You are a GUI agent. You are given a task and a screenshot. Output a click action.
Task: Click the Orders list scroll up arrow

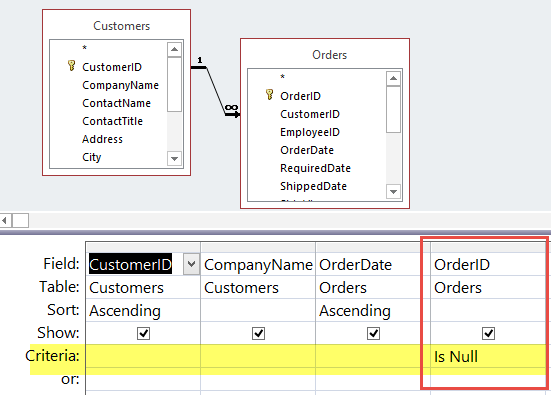(x=393, y=78)
